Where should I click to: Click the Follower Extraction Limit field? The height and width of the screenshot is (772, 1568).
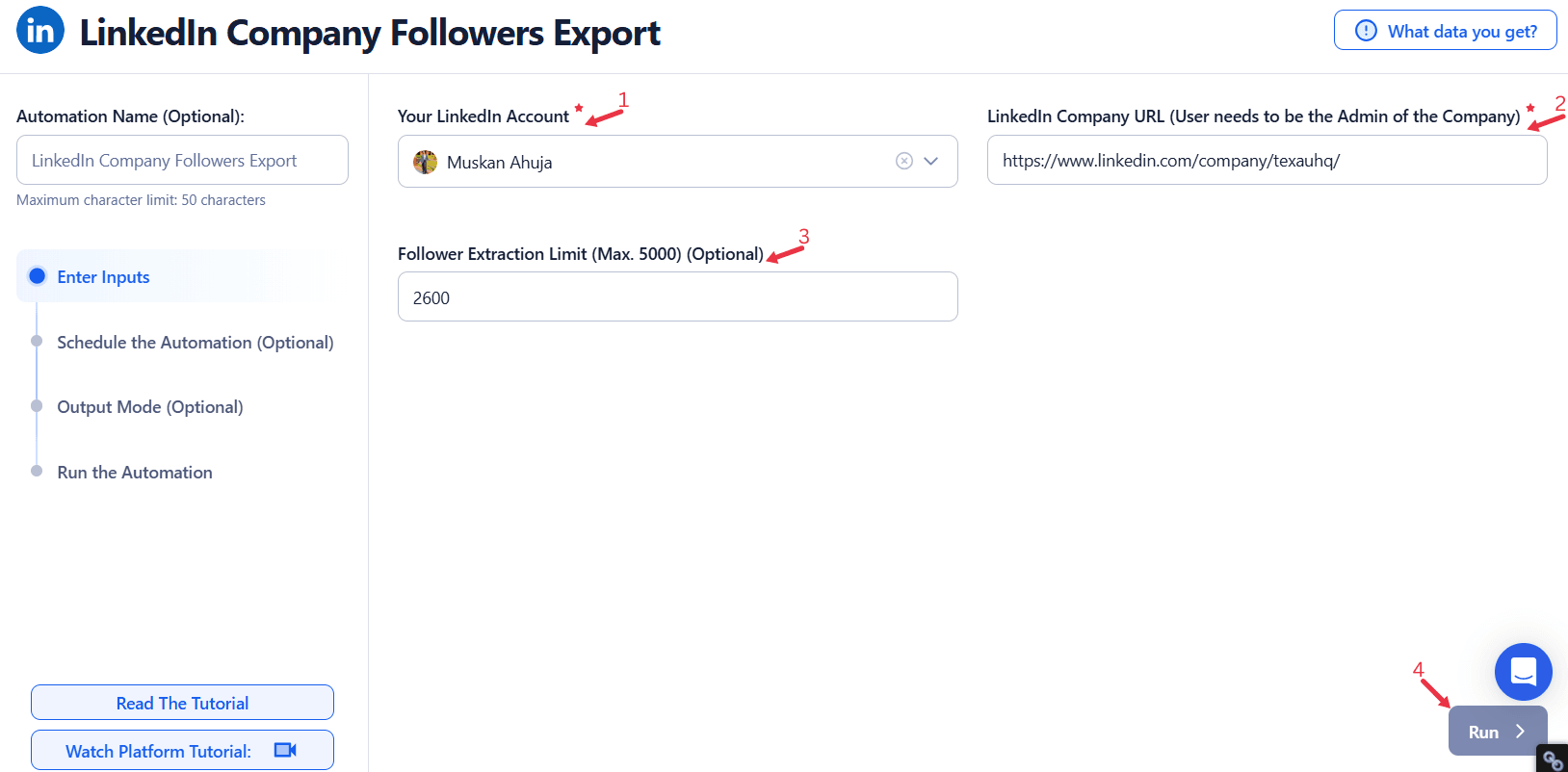677,297
